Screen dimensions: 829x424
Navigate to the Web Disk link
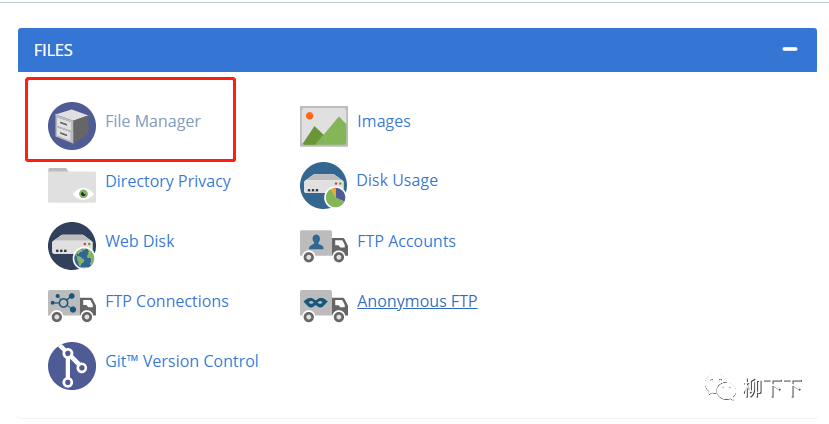(140, 241)
